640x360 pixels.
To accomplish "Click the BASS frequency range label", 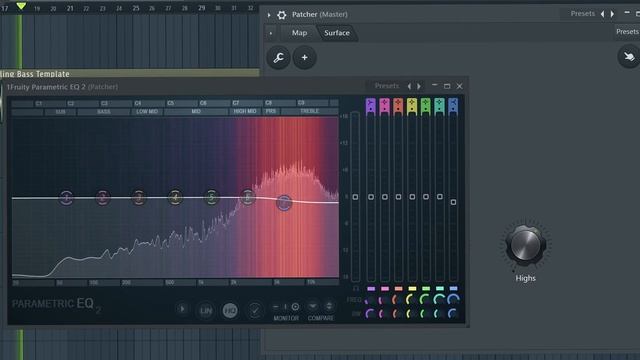I will (x=104, y=111).
